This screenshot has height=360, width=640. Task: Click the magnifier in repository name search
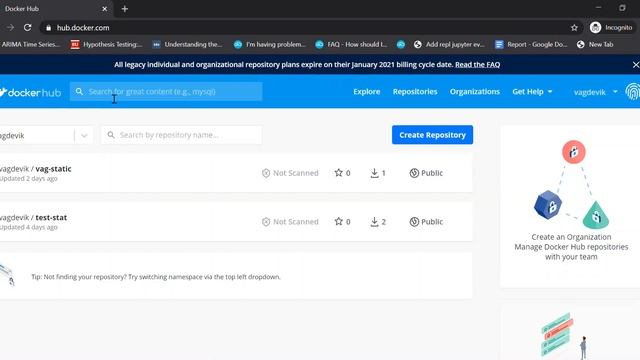[x=111, y=135]
